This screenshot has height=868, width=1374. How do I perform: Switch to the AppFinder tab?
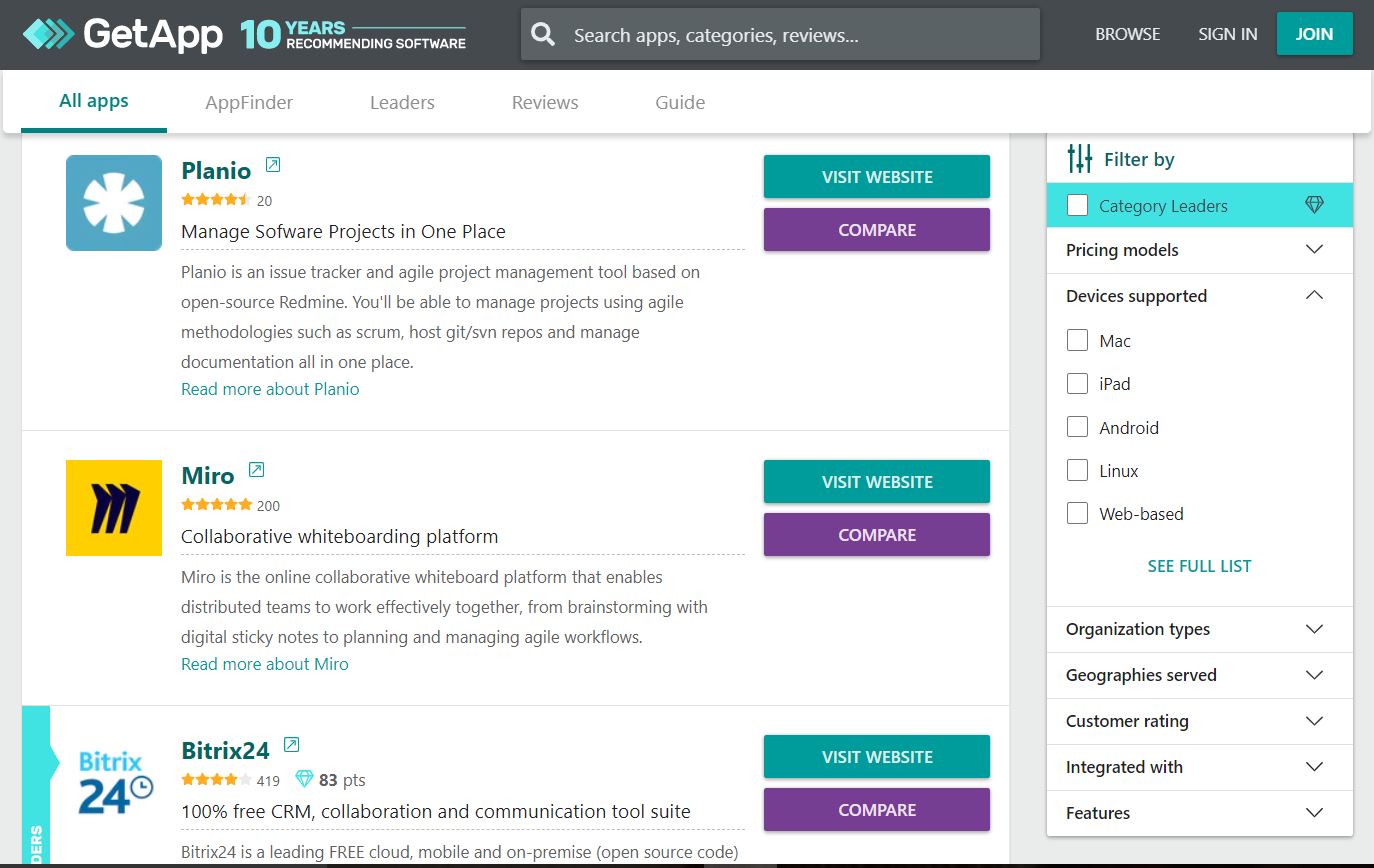tap(249, 102)
